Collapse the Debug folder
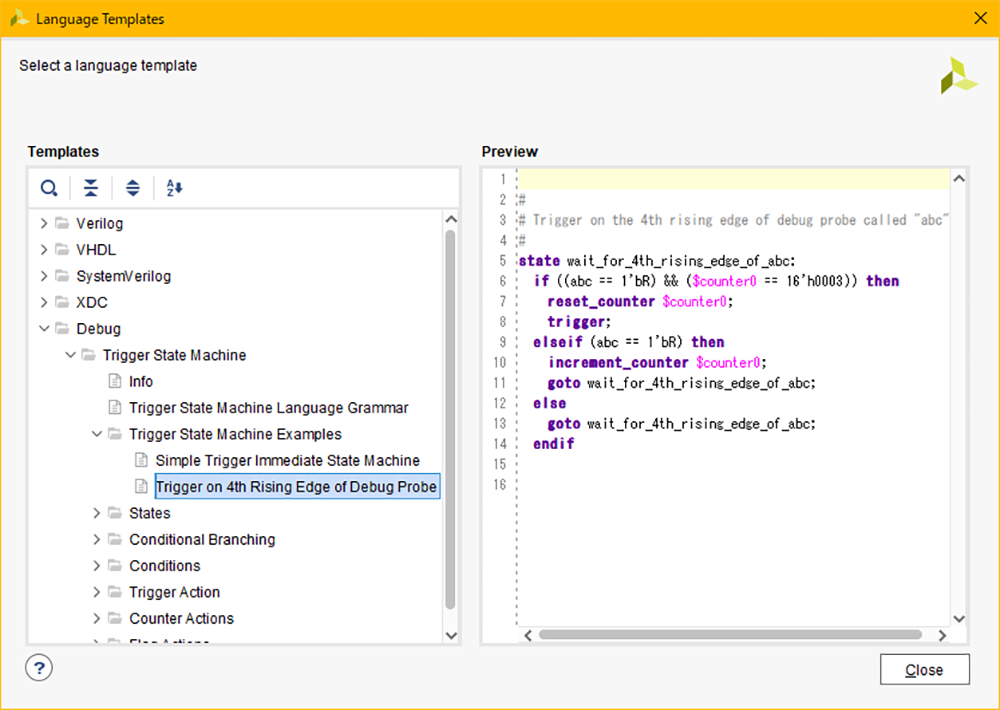Screen dimensions: 1000x710 (x=43, y=329)
